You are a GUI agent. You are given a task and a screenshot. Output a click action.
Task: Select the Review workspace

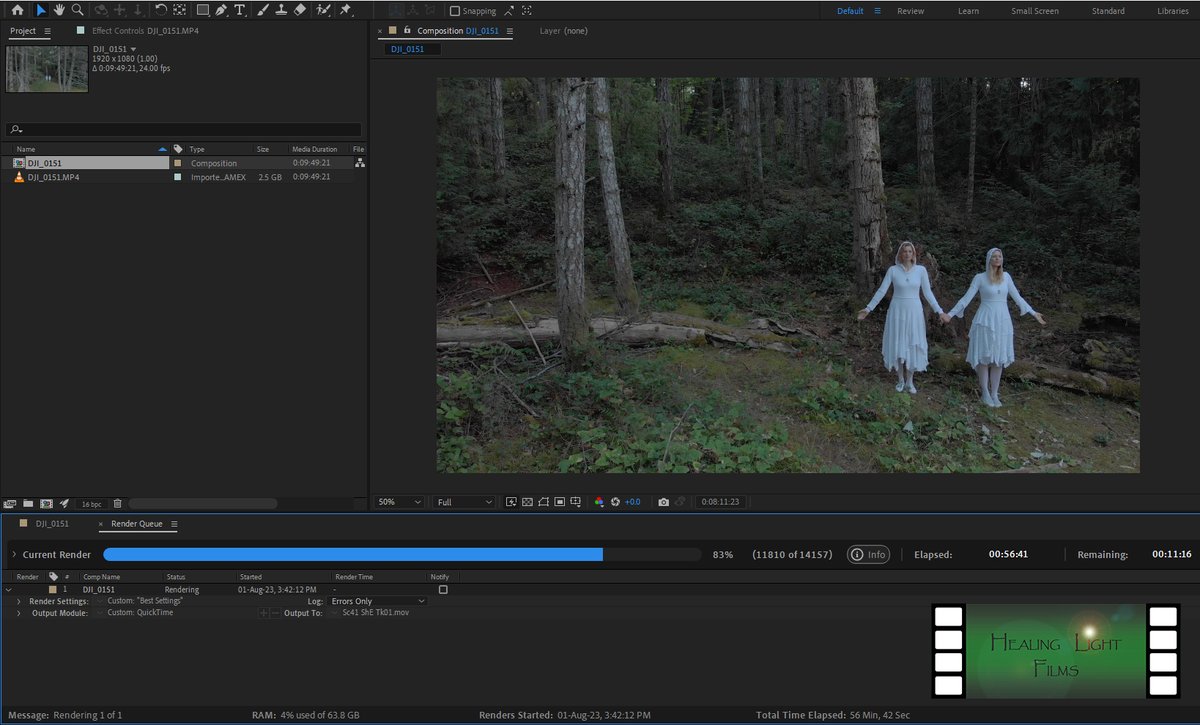point(910,11)
